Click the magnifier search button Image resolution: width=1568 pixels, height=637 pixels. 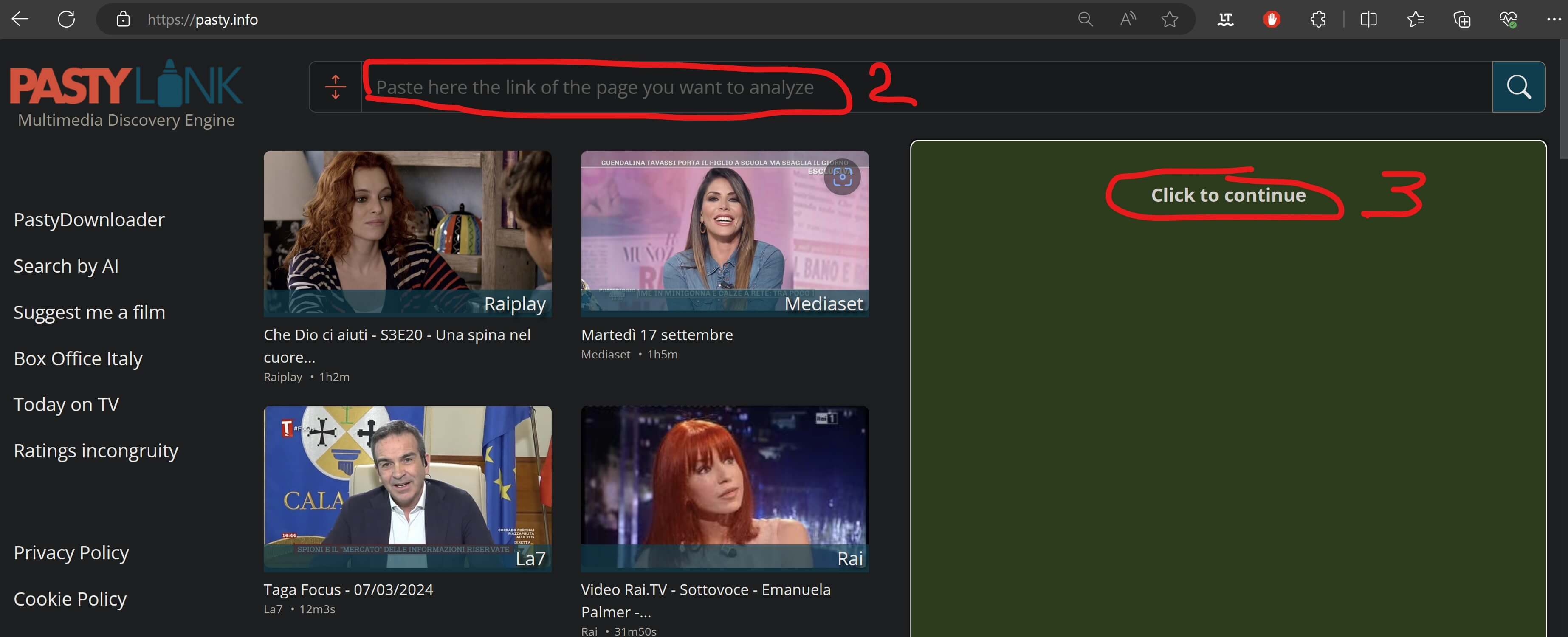click(x=1518, y=87)
